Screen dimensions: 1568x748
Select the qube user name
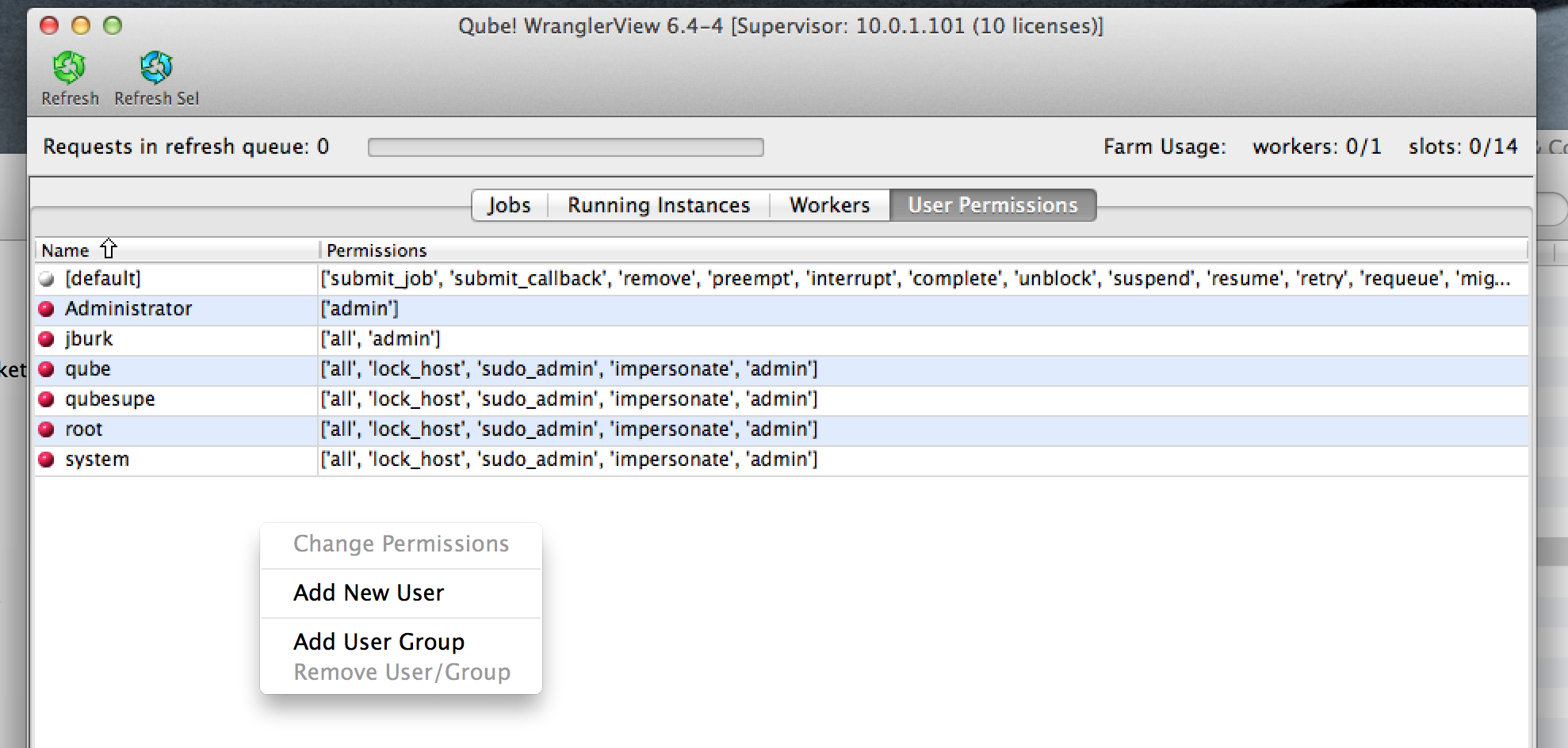point(88,369)
